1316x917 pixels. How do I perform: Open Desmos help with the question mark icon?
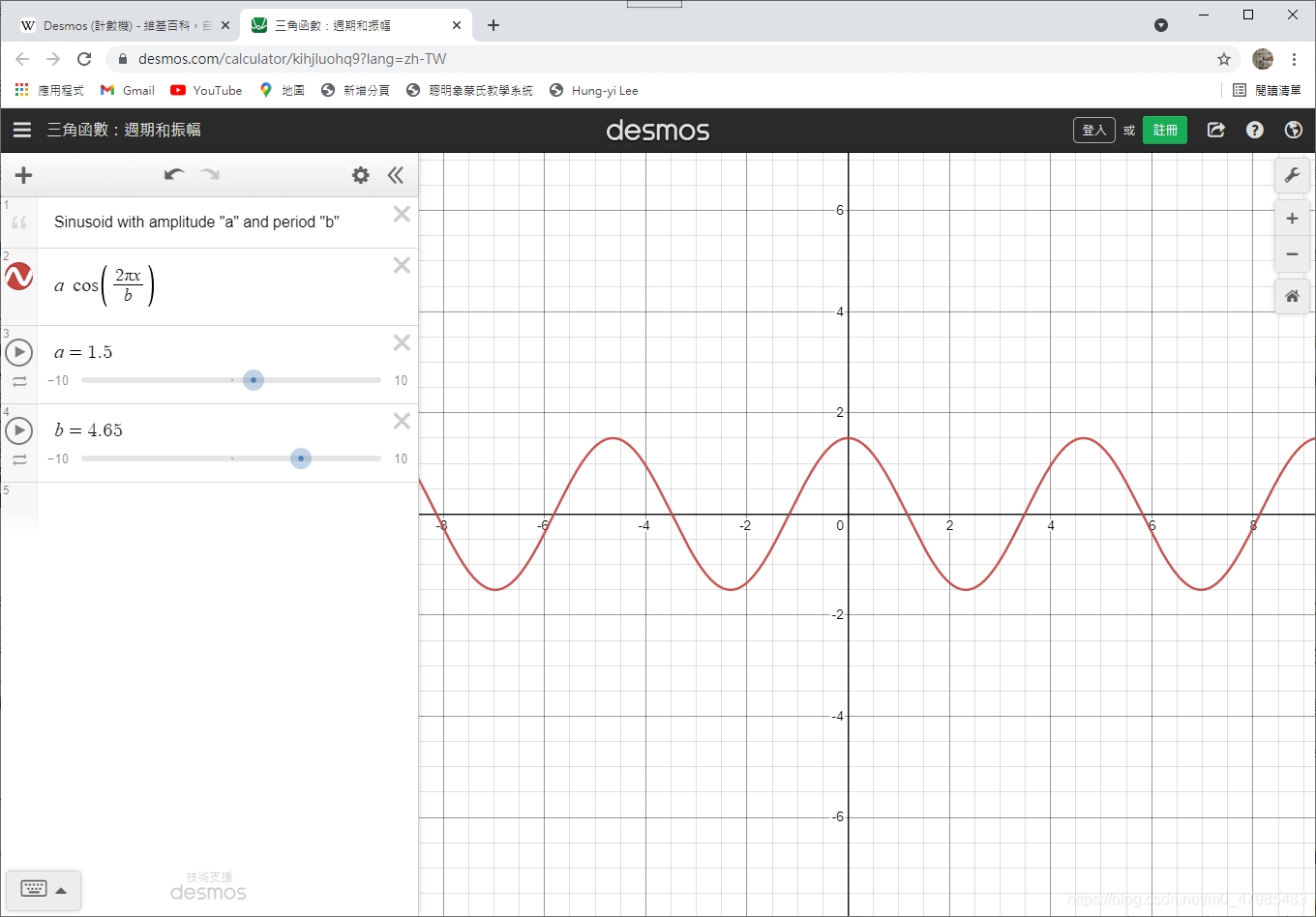[x=1254, y=130]
